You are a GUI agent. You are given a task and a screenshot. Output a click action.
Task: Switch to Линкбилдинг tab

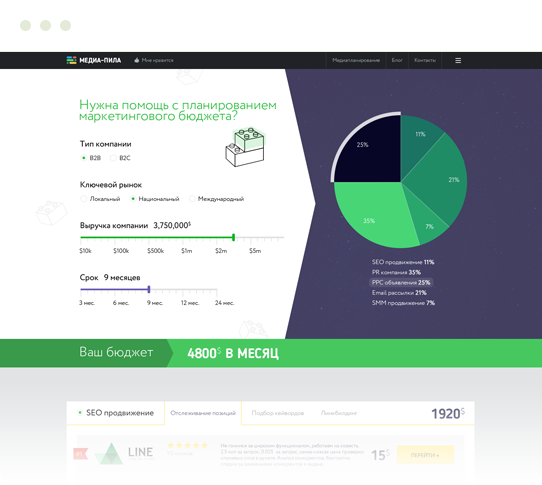[339, 413]
